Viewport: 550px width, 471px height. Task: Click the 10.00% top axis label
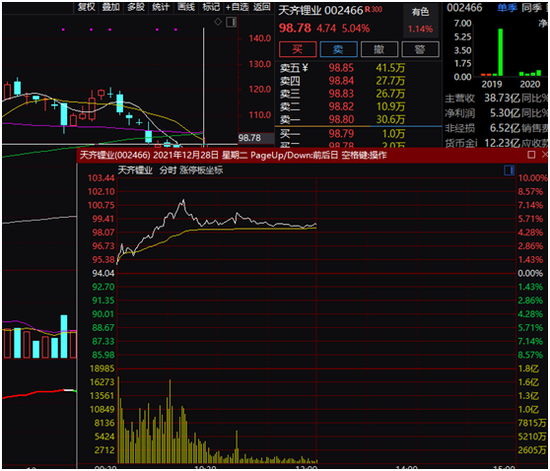[532, 178]
